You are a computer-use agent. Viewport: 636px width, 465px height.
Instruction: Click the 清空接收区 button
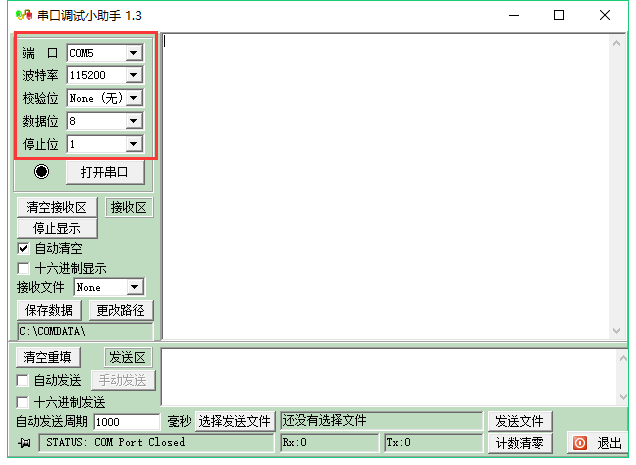click(57, 207)
